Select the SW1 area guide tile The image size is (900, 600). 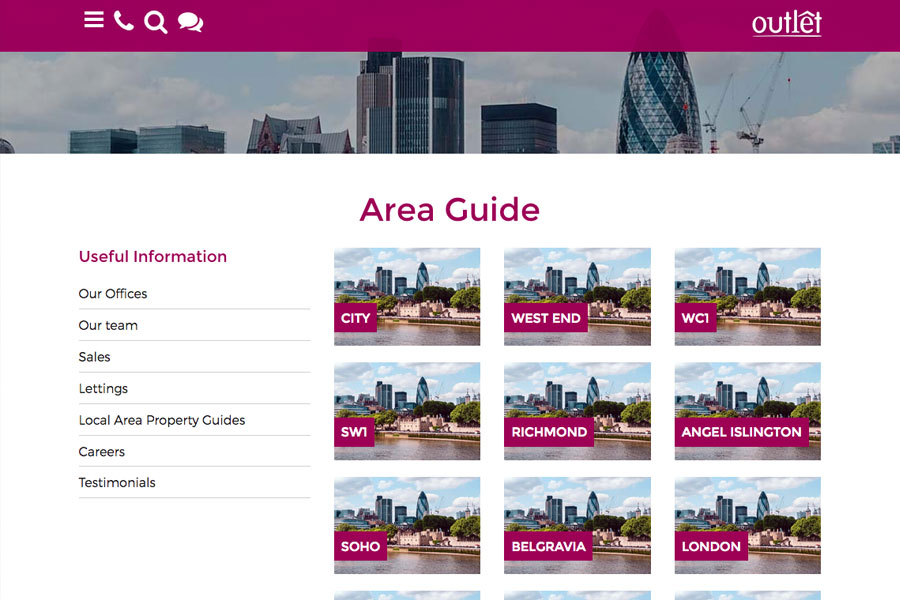coord(407,411)
